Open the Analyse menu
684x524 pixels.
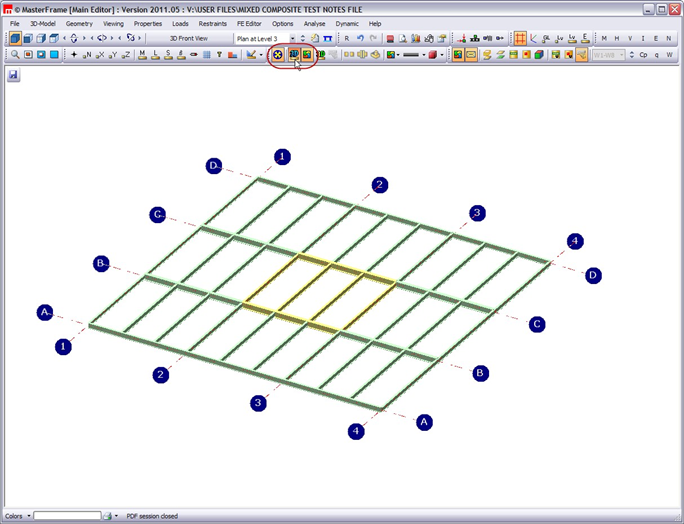click(x=315, y=23)
